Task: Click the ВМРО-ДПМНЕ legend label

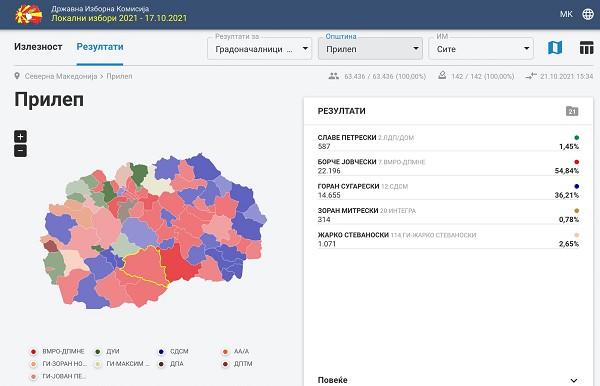Action: [63, 352]
